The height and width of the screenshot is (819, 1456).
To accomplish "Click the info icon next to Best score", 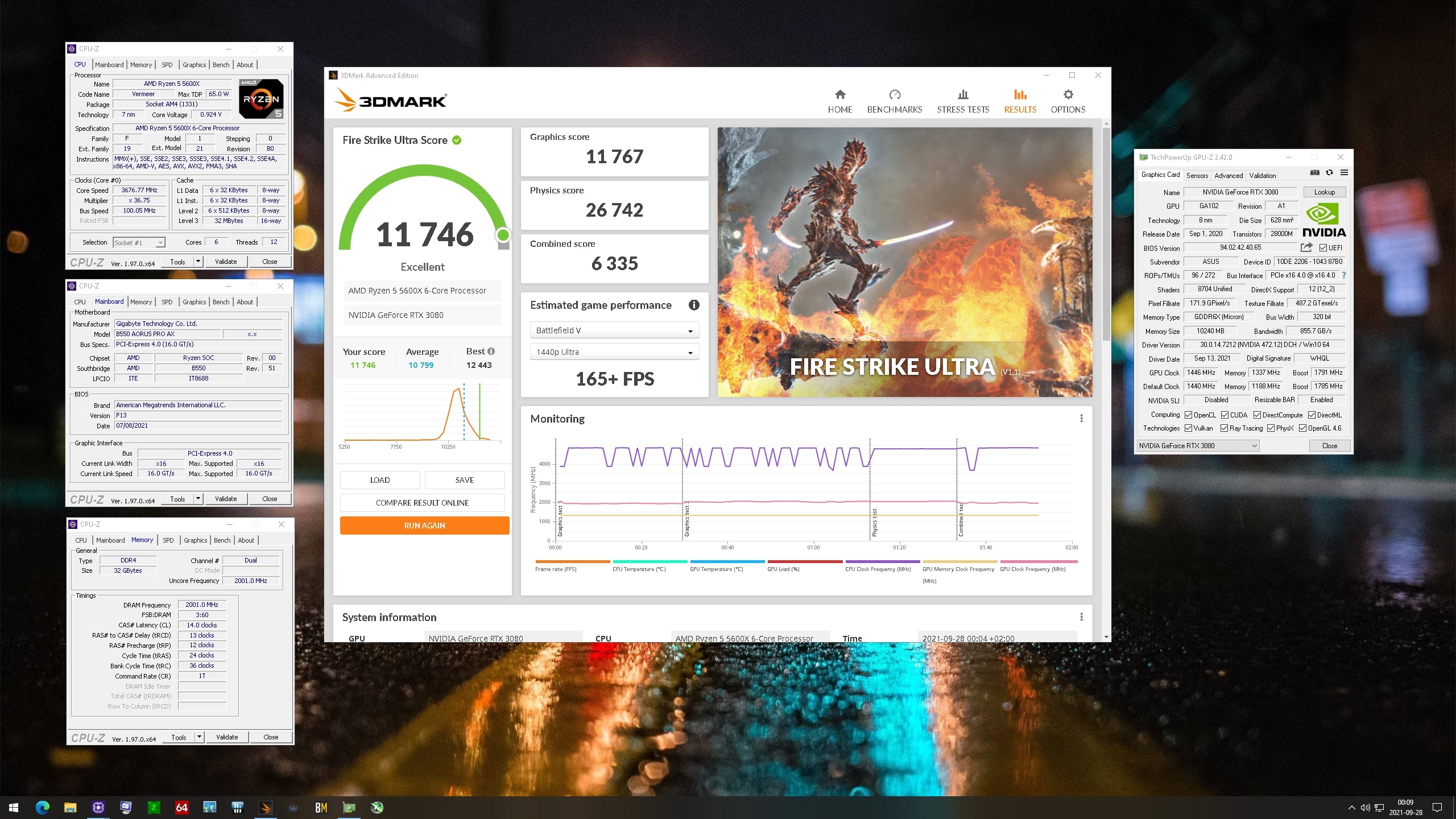I will click(491, 351).
